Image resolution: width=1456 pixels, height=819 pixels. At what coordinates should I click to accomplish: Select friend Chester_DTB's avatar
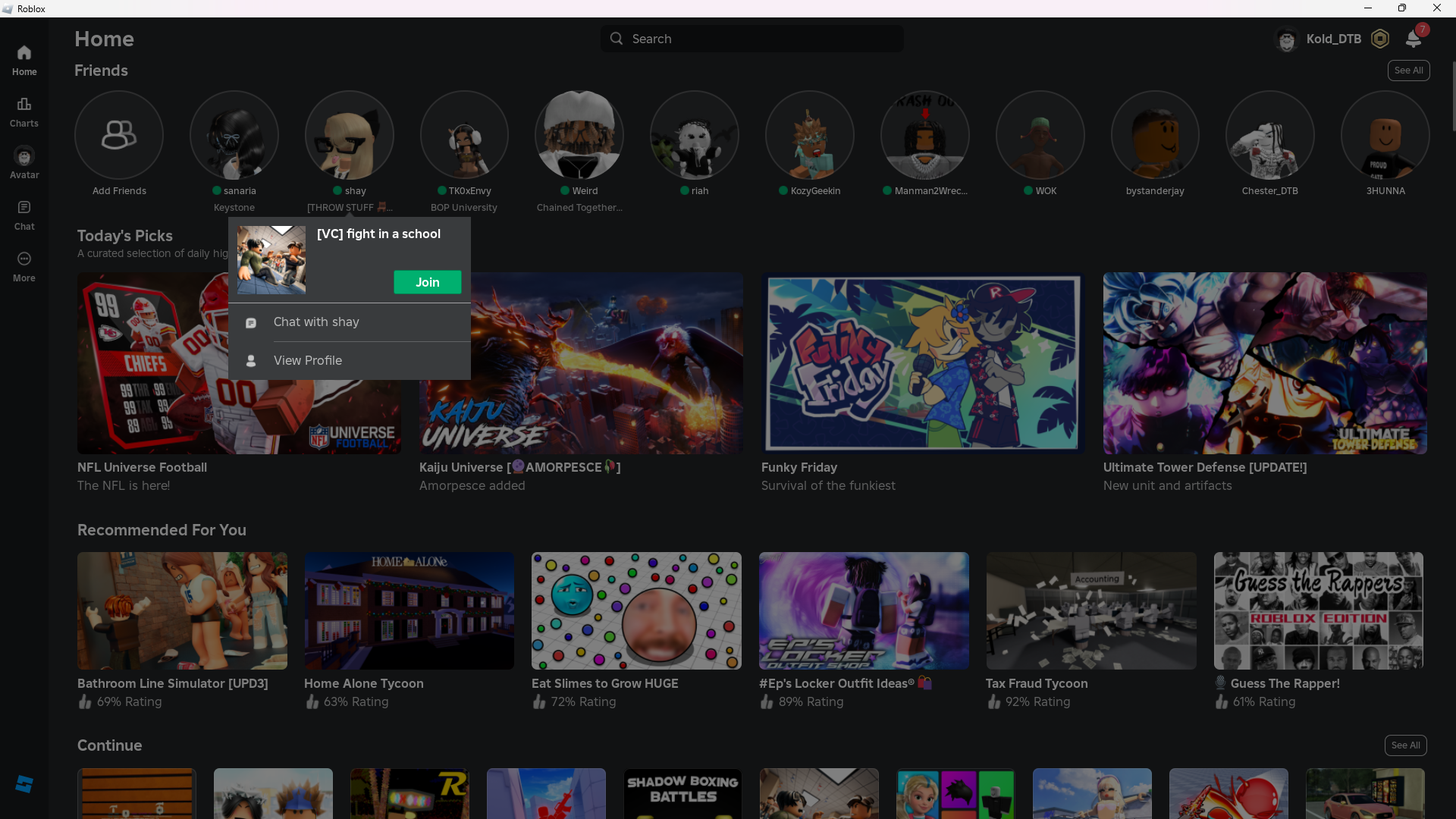[1270, 135]
